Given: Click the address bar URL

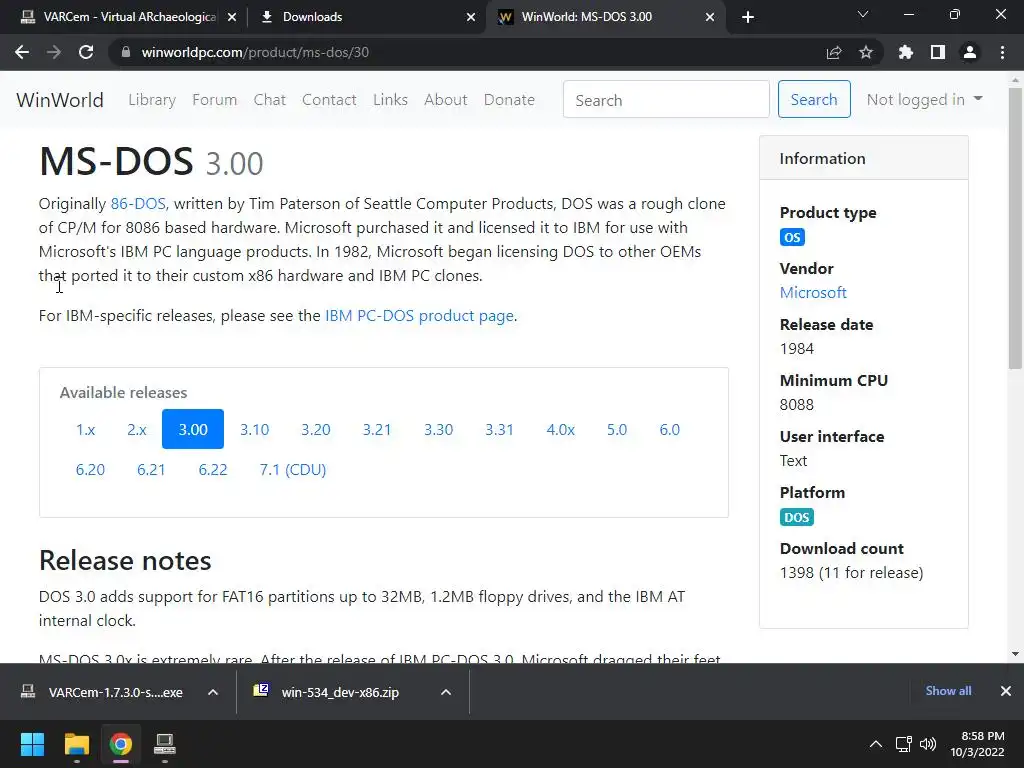Looking at the screenshot, I should point(255,52).
